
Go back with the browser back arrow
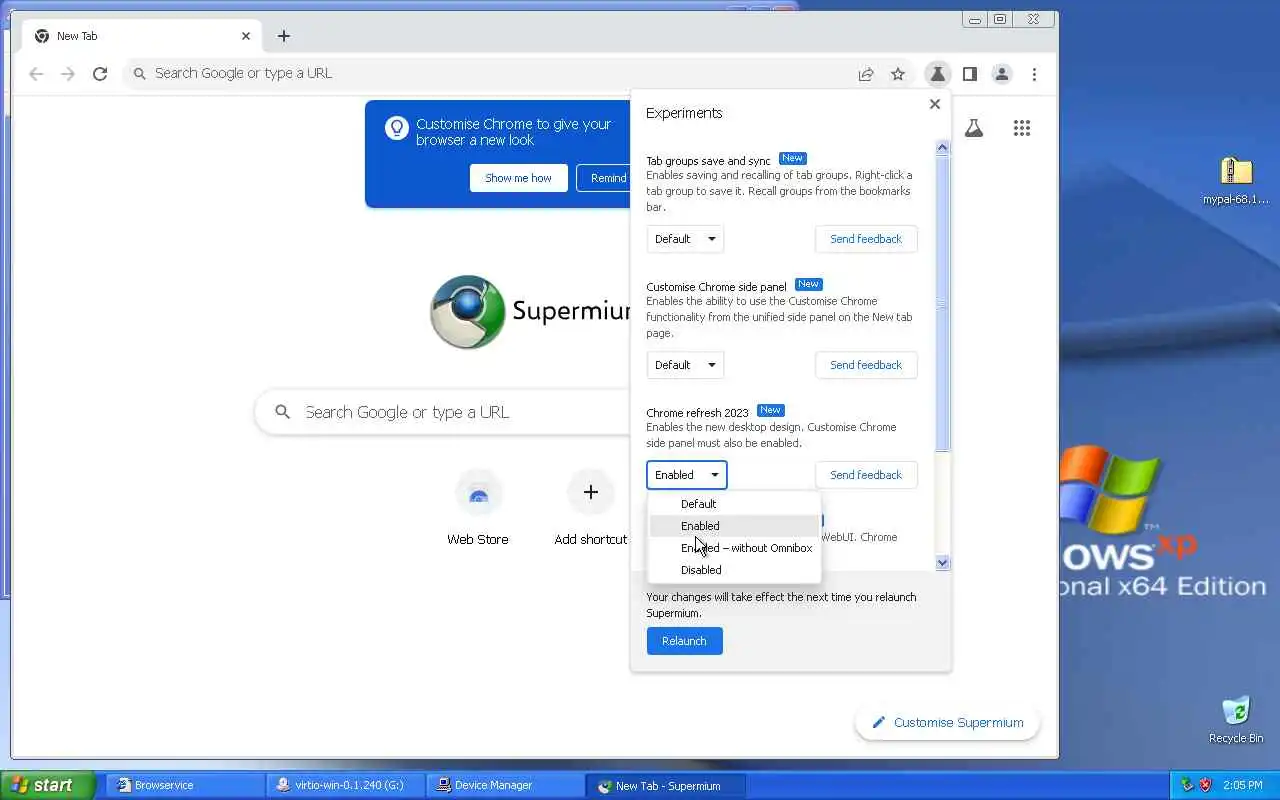pos(36,74)
